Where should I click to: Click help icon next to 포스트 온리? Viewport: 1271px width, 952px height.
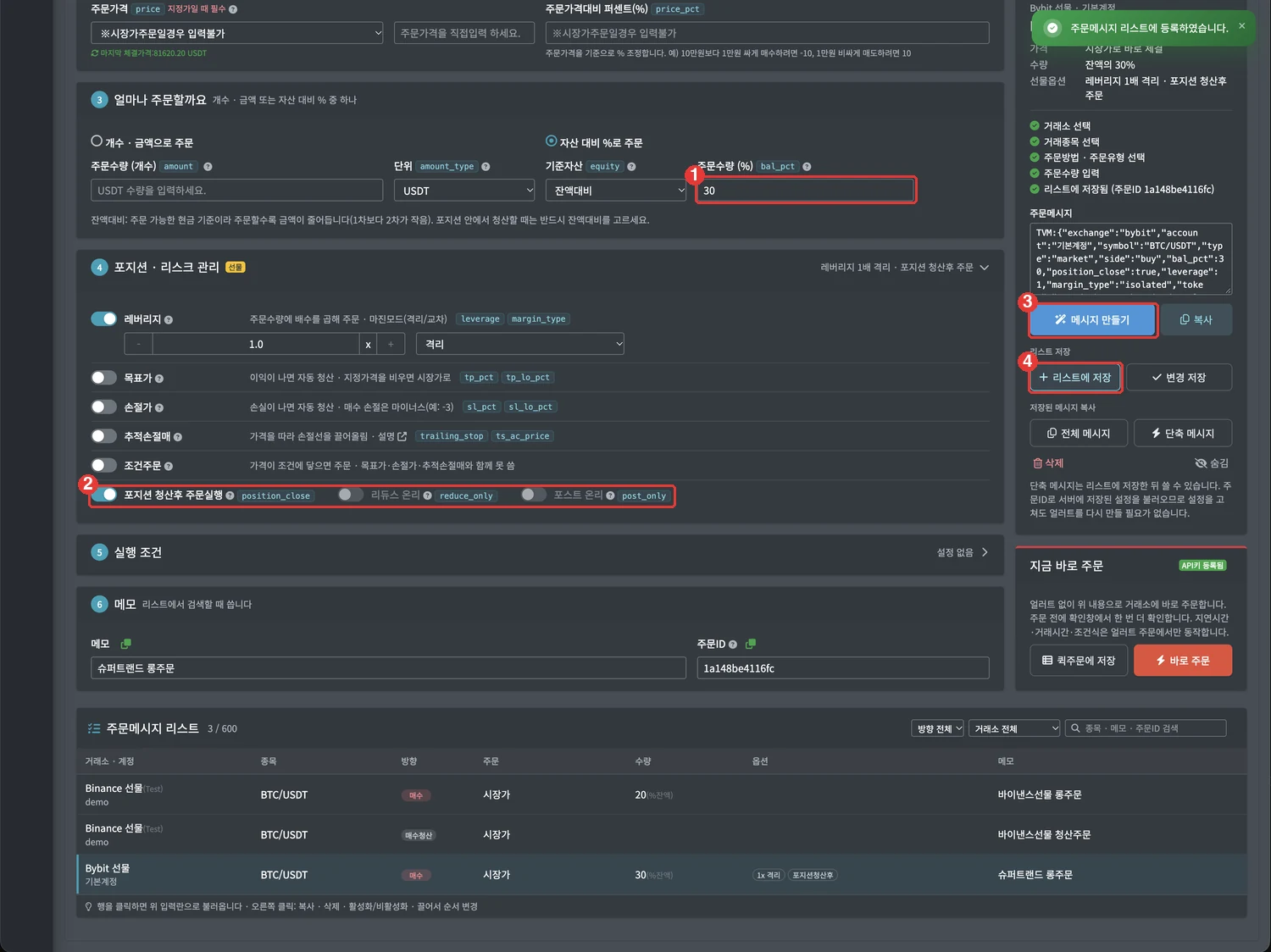[610, 495]
